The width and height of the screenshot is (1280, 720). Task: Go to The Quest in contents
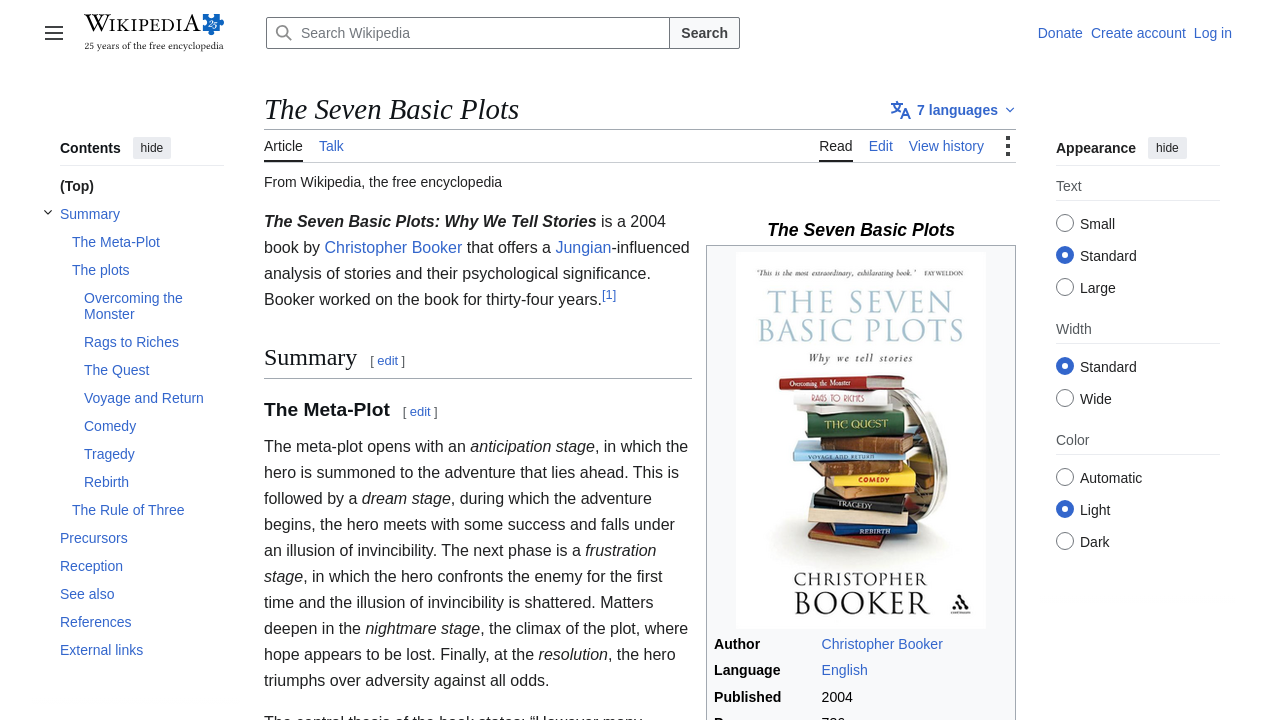click(117, 370)
